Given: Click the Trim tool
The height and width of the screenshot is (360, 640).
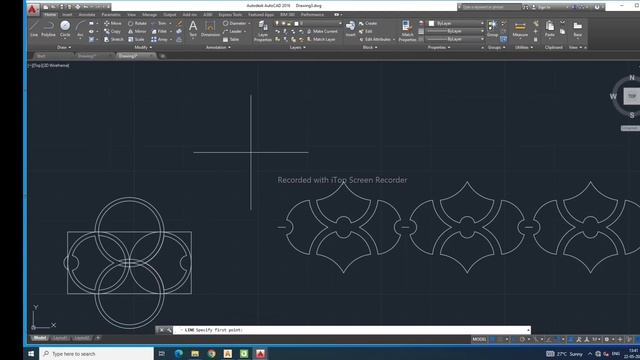Looking at the screenshot, I should 159,24.
